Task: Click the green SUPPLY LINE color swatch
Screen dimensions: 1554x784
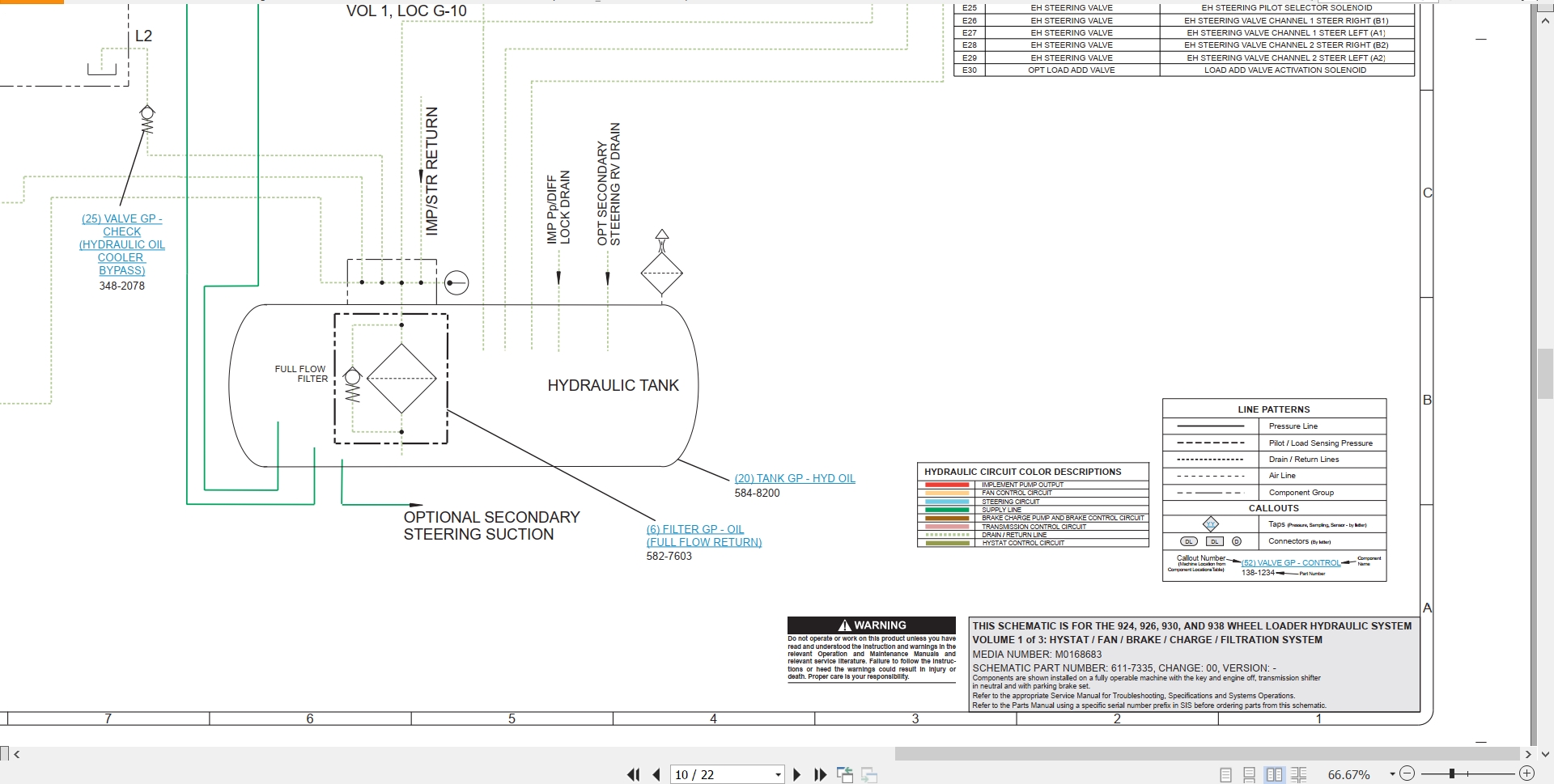Action: click(946, 510)
